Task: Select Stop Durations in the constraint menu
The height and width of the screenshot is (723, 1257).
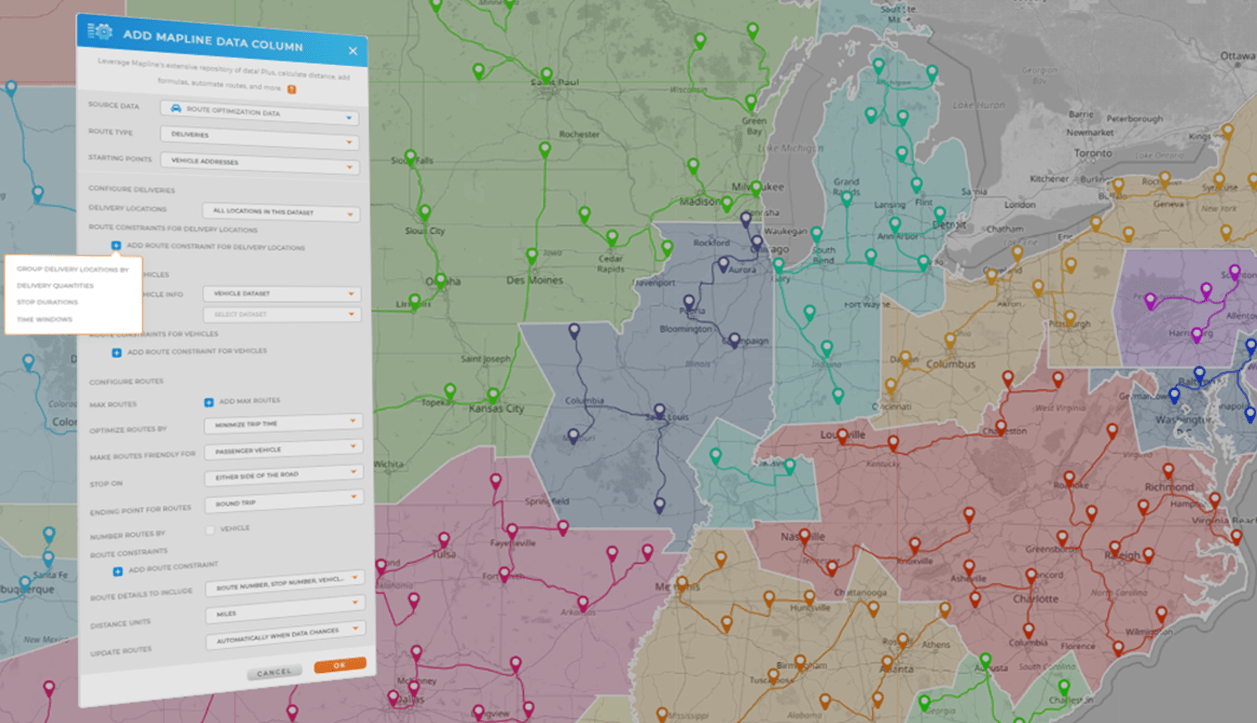Action: tap(50, 302)
